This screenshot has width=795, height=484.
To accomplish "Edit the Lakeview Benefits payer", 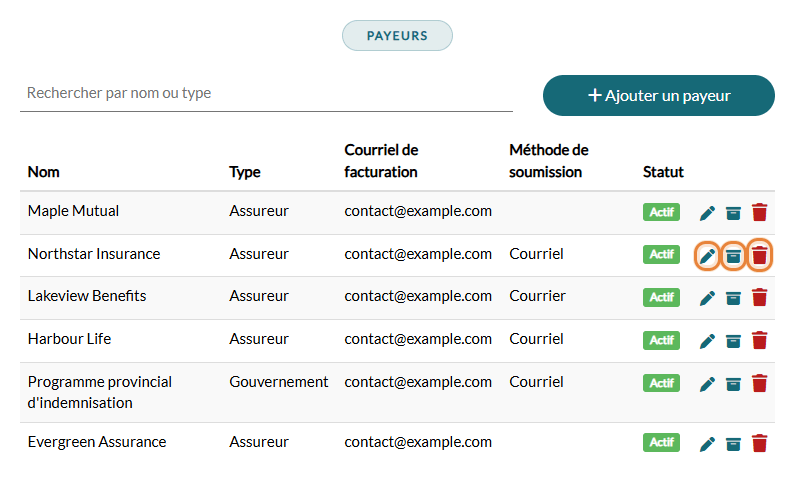I will point(707,298).
